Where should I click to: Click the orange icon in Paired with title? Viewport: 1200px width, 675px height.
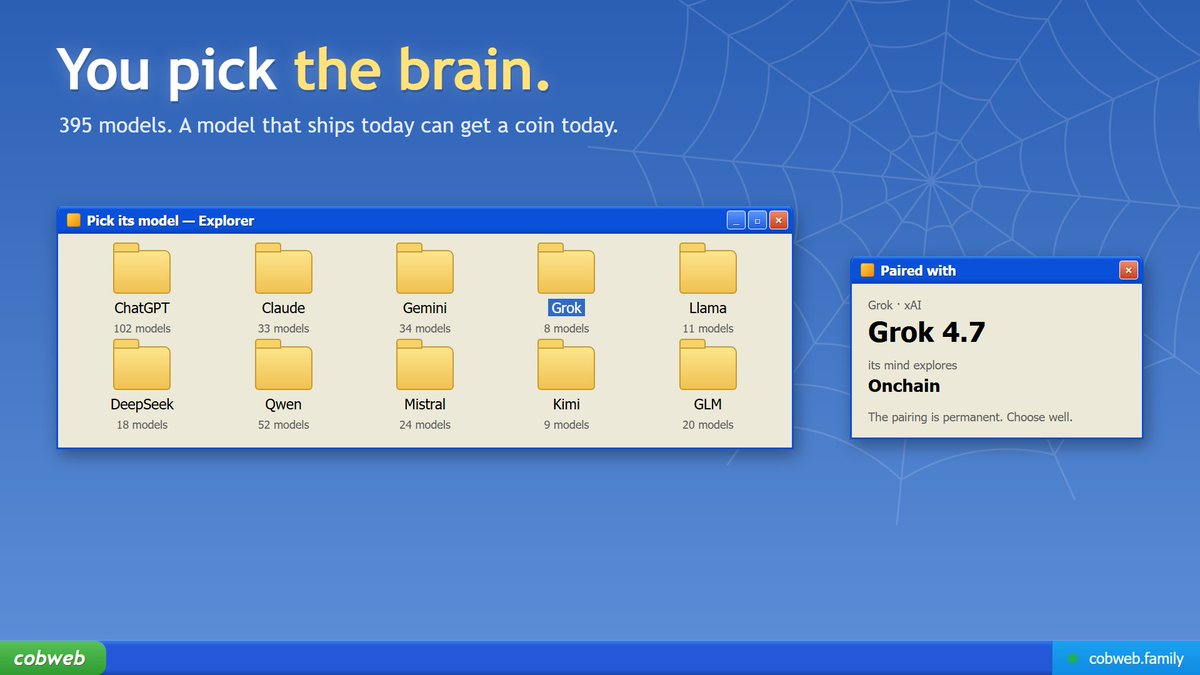867,271
